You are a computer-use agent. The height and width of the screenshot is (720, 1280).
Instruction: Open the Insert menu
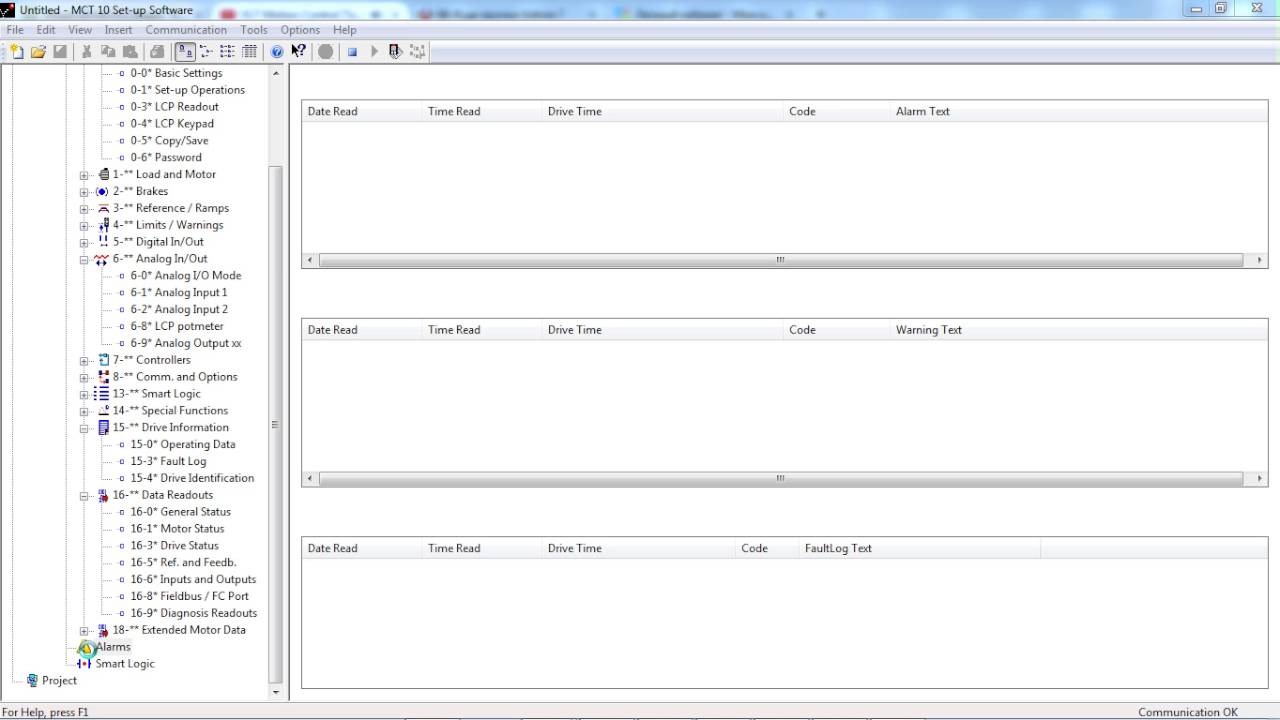(x=118, y=30)
